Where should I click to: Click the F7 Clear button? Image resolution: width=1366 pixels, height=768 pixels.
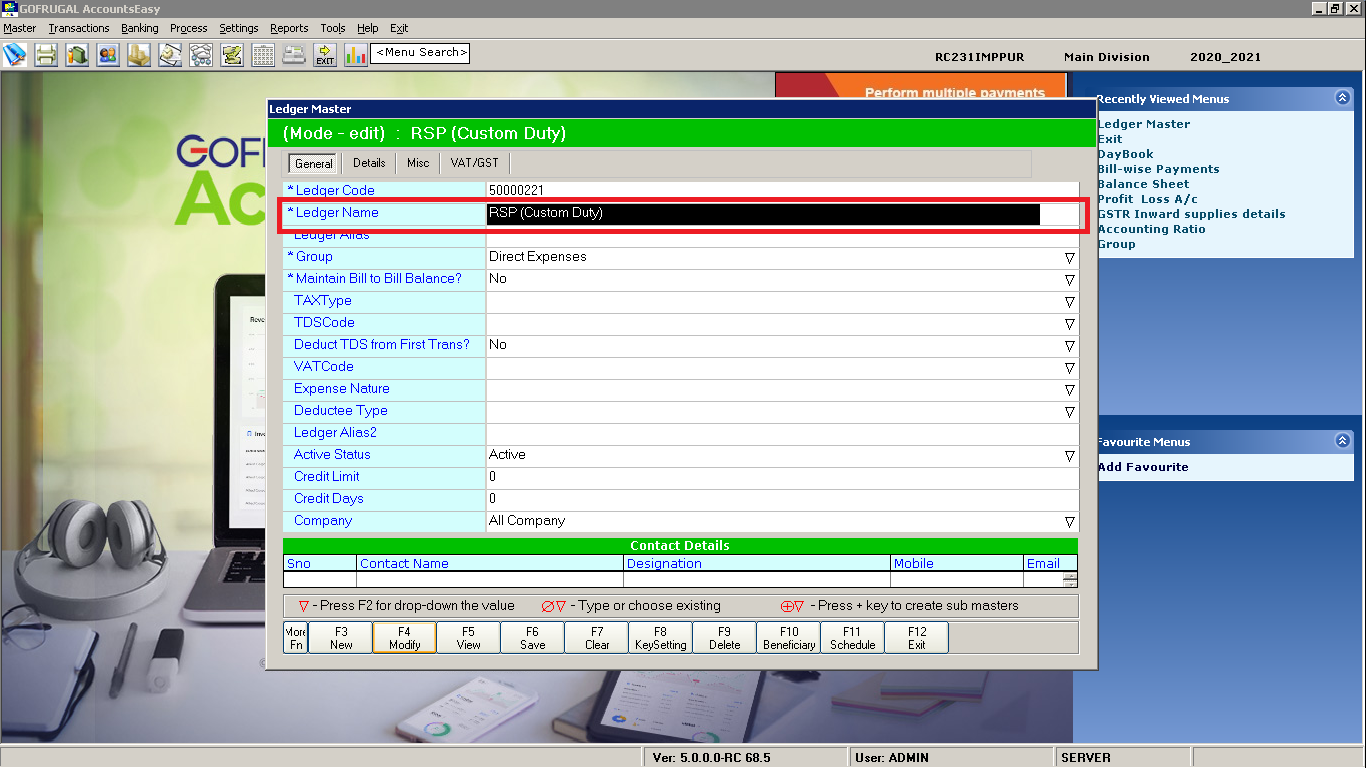(x=597, y=638)
